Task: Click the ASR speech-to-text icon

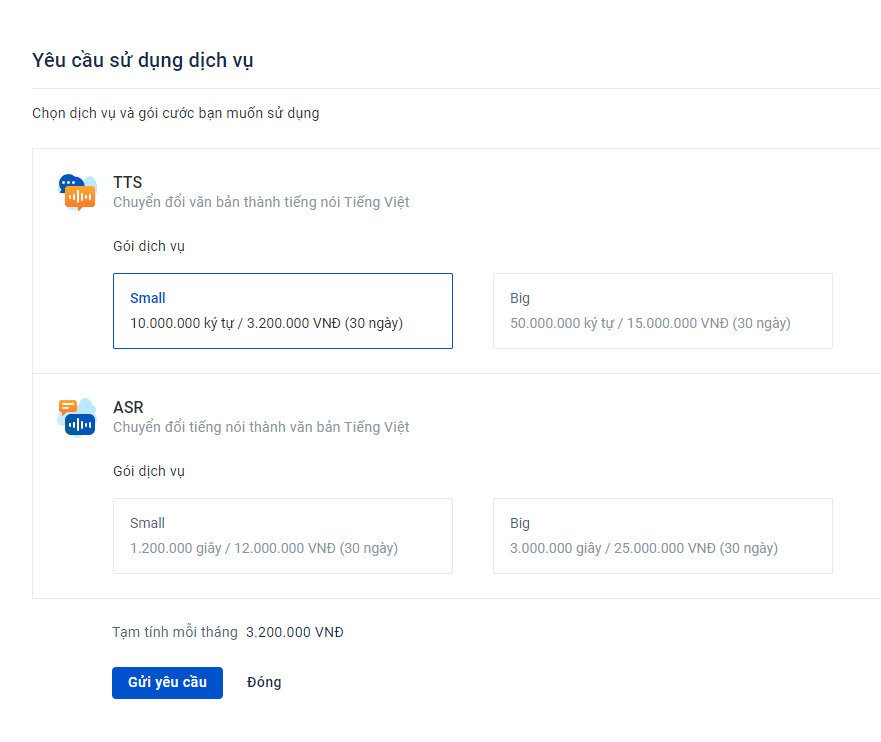Action: coord(77,417)
